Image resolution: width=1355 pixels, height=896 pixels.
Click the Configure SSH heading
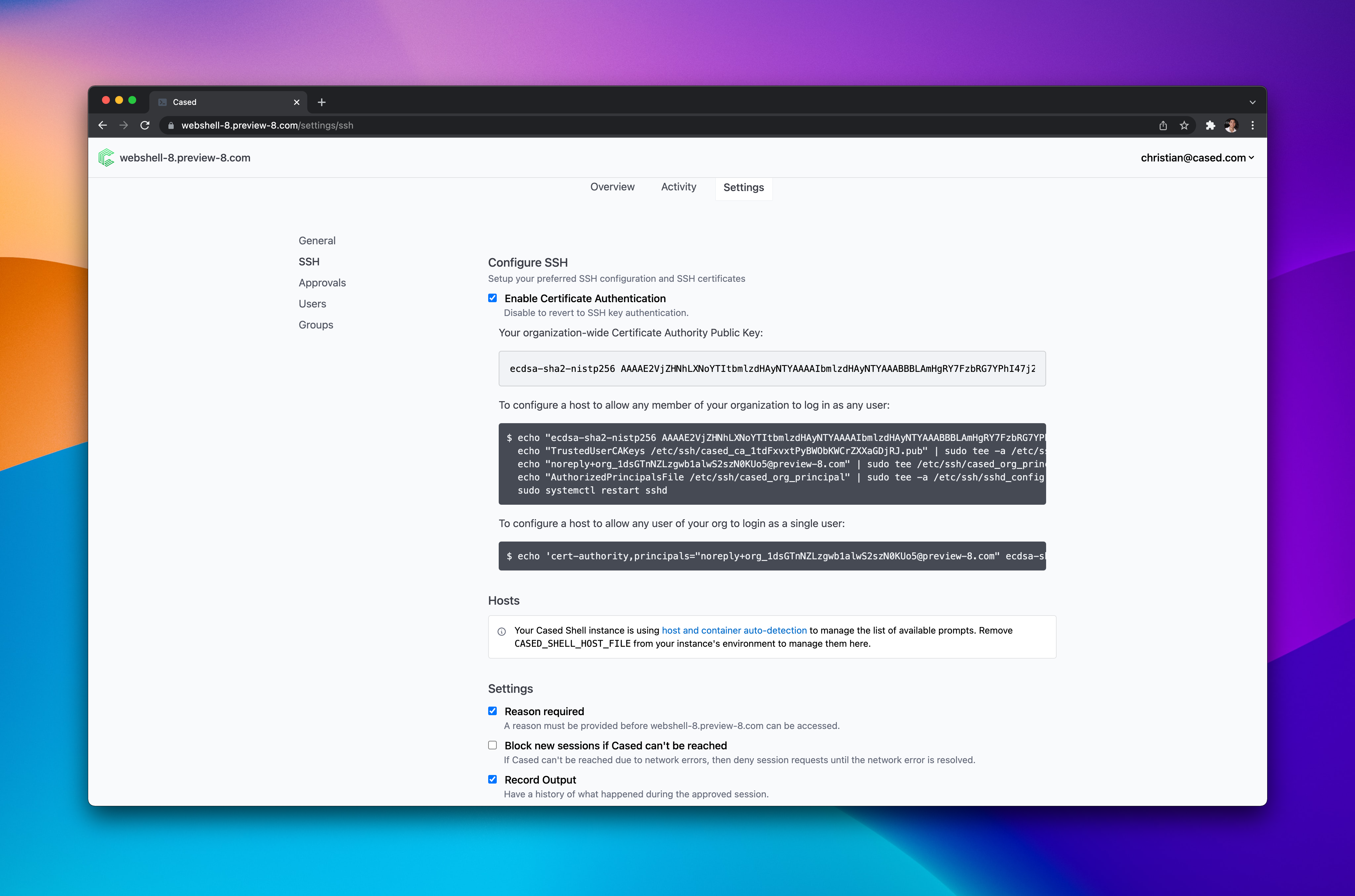(x=528, y=262)
